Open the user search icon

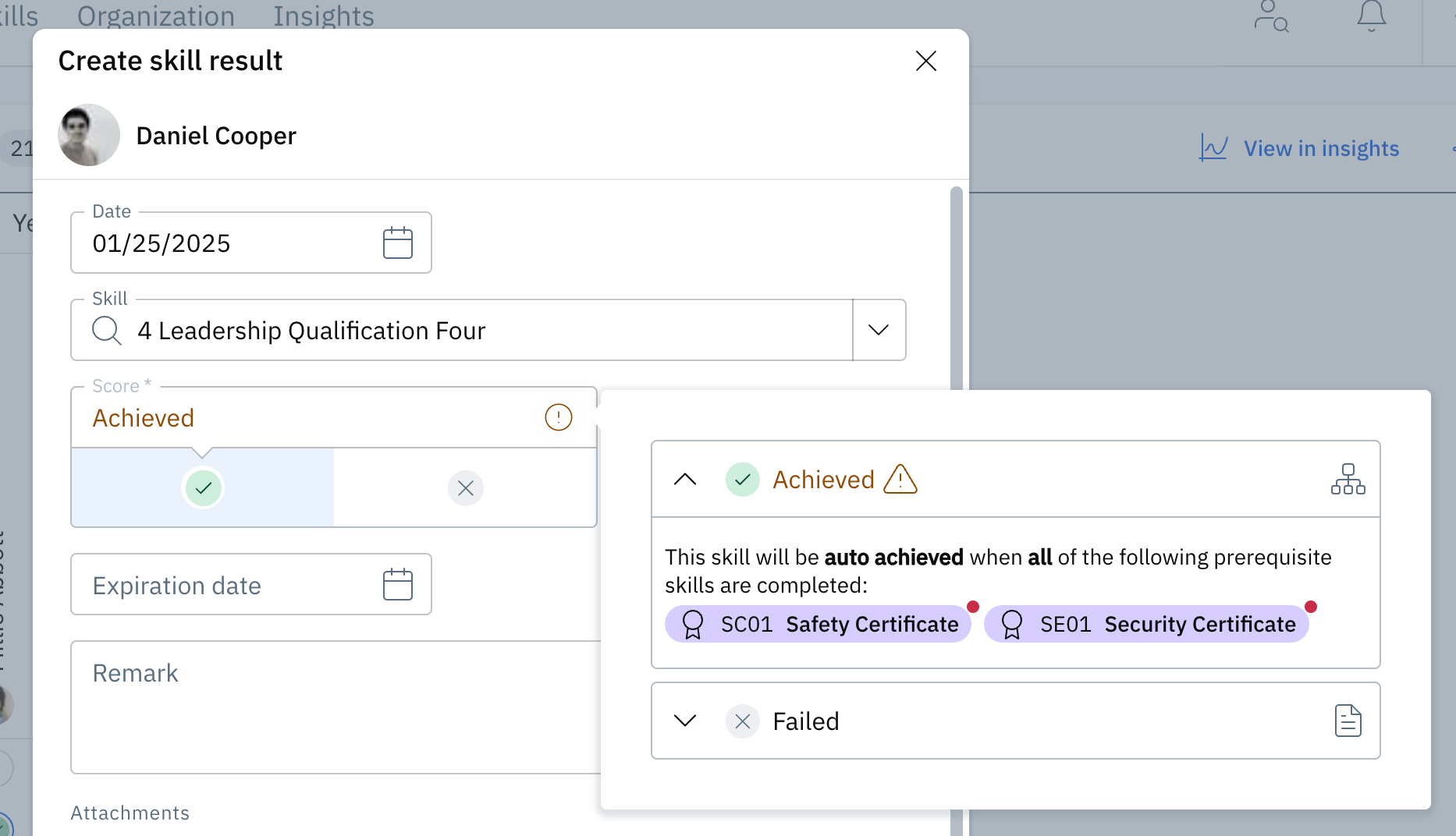(1270, 16)
